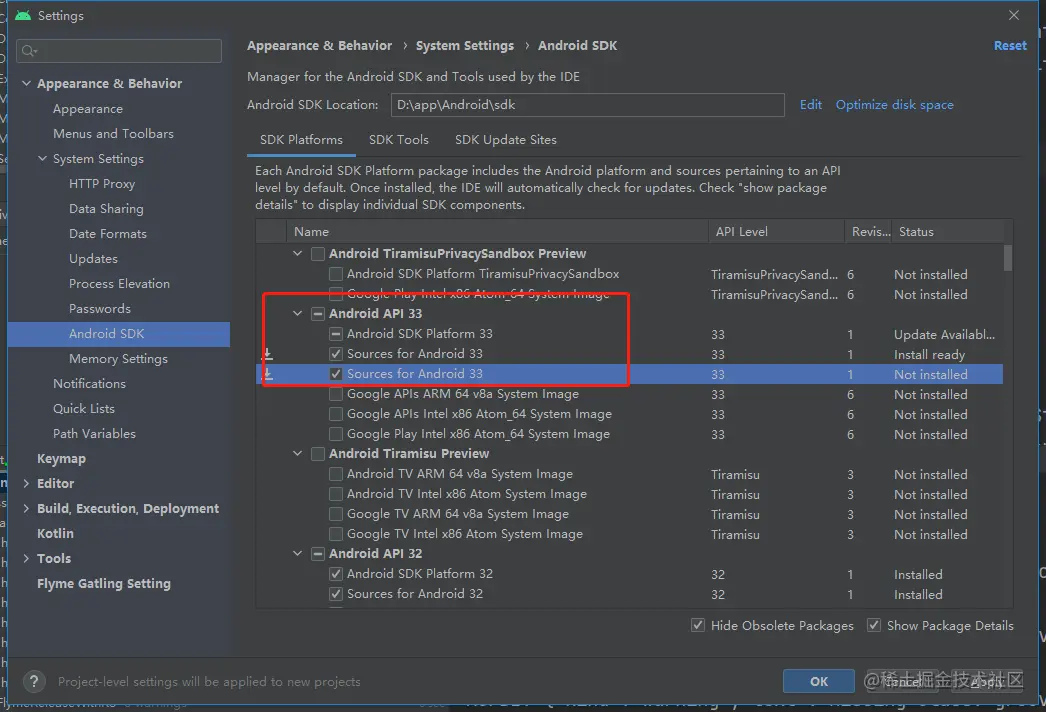Collapse the Android API 32 group
1046x712 pixels.
(298, 554)
